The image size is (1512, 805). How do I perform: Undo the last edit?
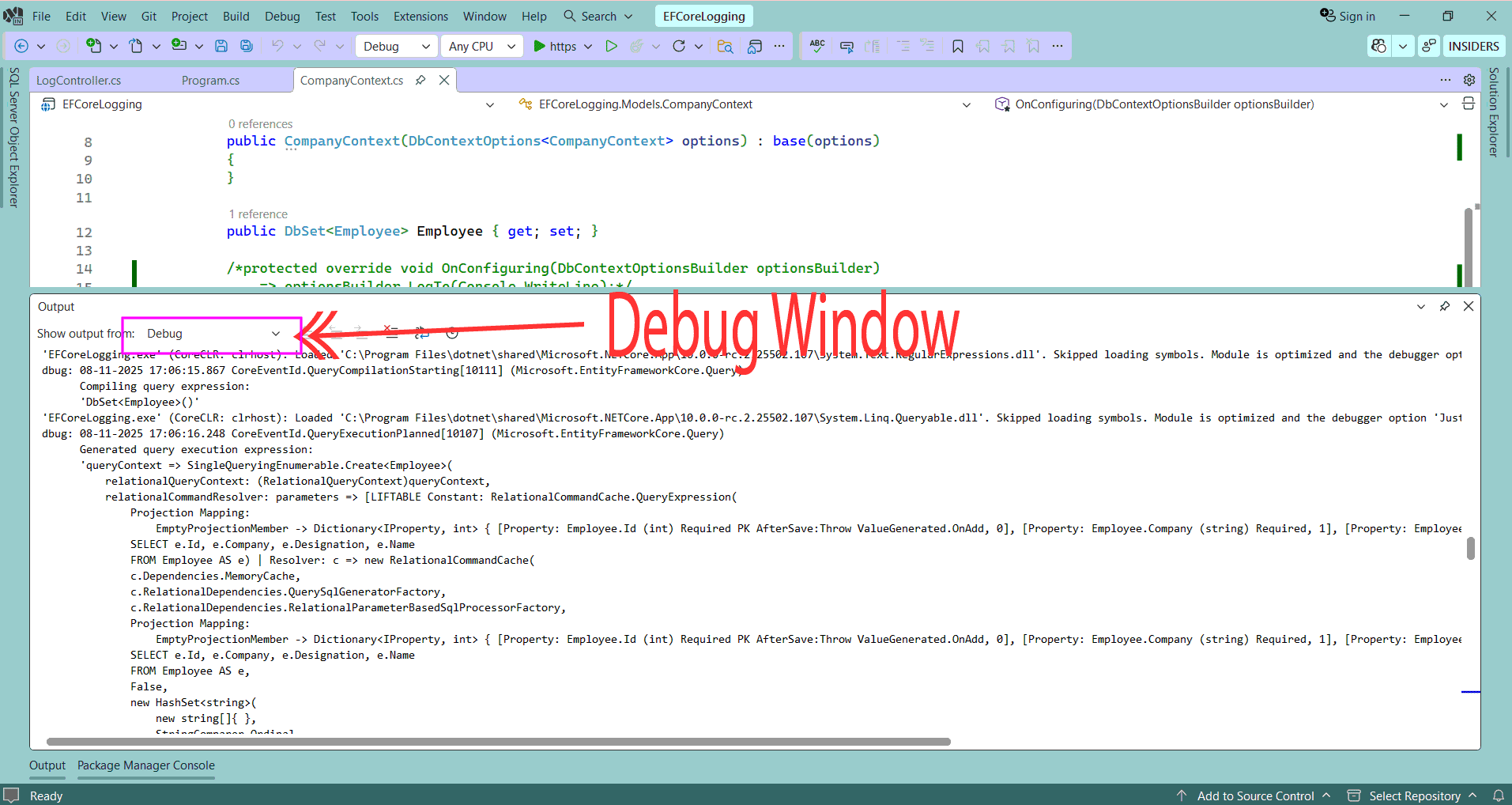277,46
